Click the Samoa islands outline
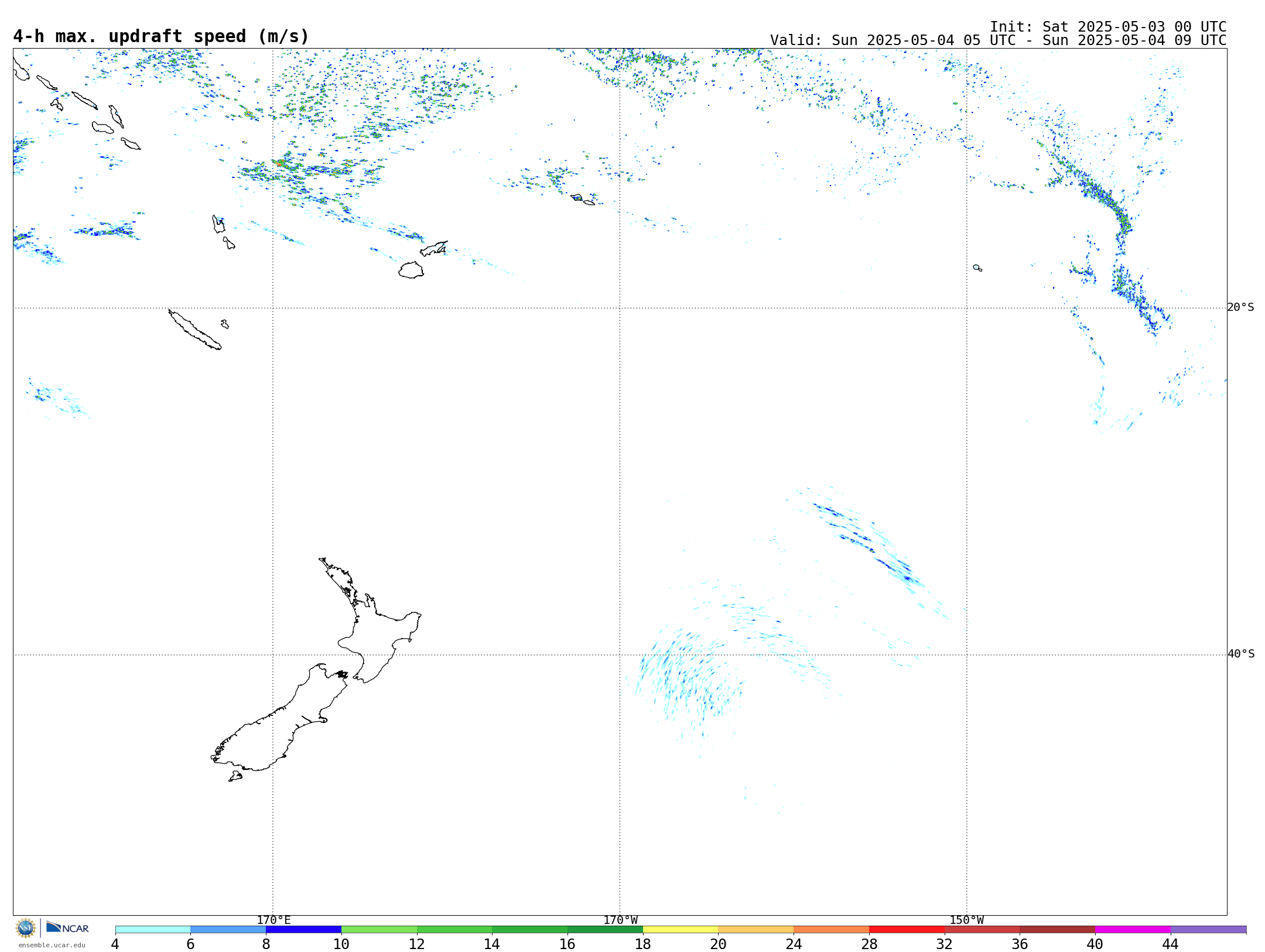 (x=583, y=200)
